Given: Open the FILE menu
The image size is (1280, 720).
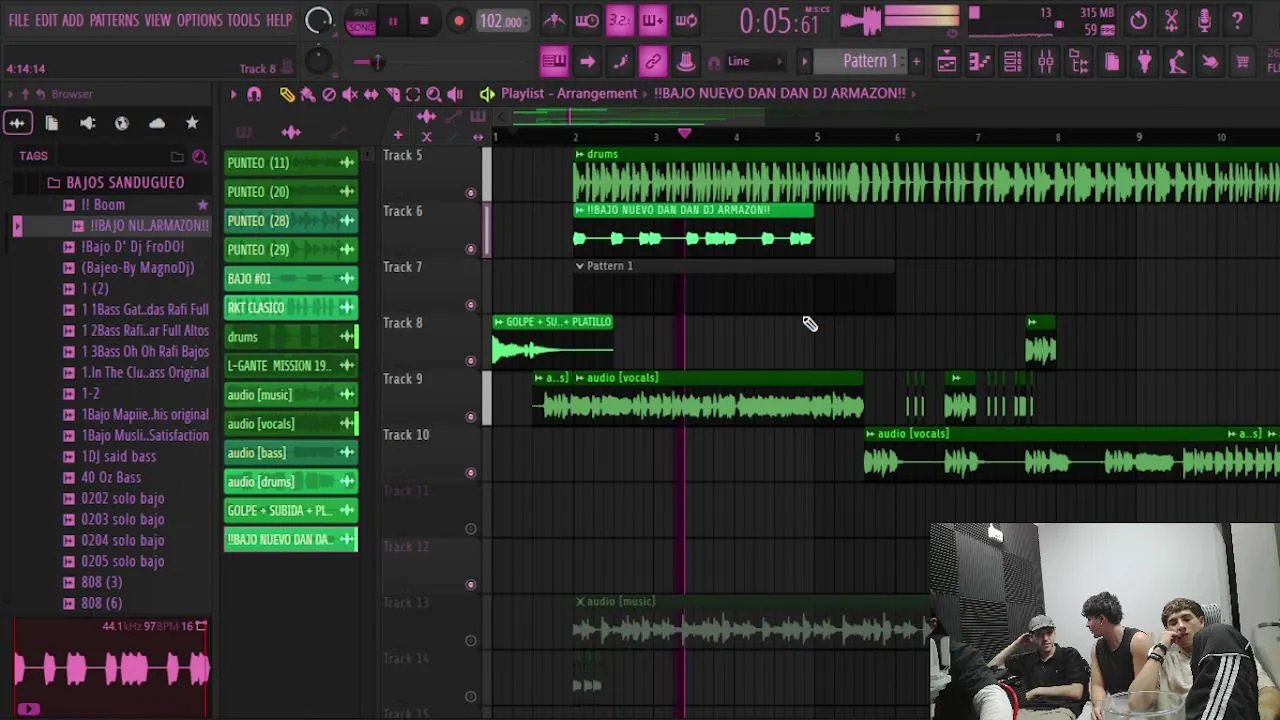Looking at the screenshot, I should click(18, 20).
